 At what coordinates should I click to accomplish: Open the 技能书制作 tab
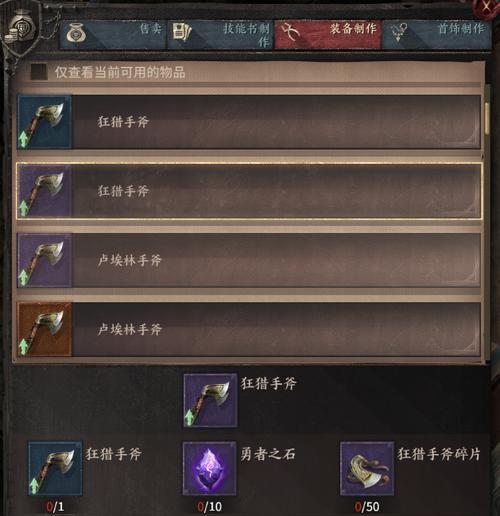[x=220, y=35]
